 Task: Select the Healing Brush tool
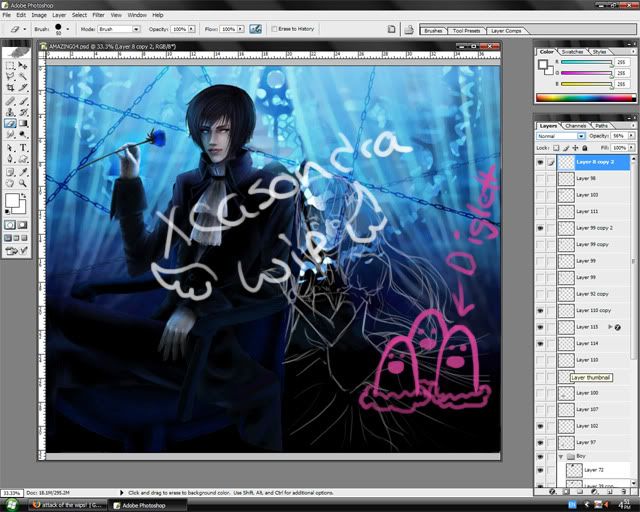click(10, 101)
